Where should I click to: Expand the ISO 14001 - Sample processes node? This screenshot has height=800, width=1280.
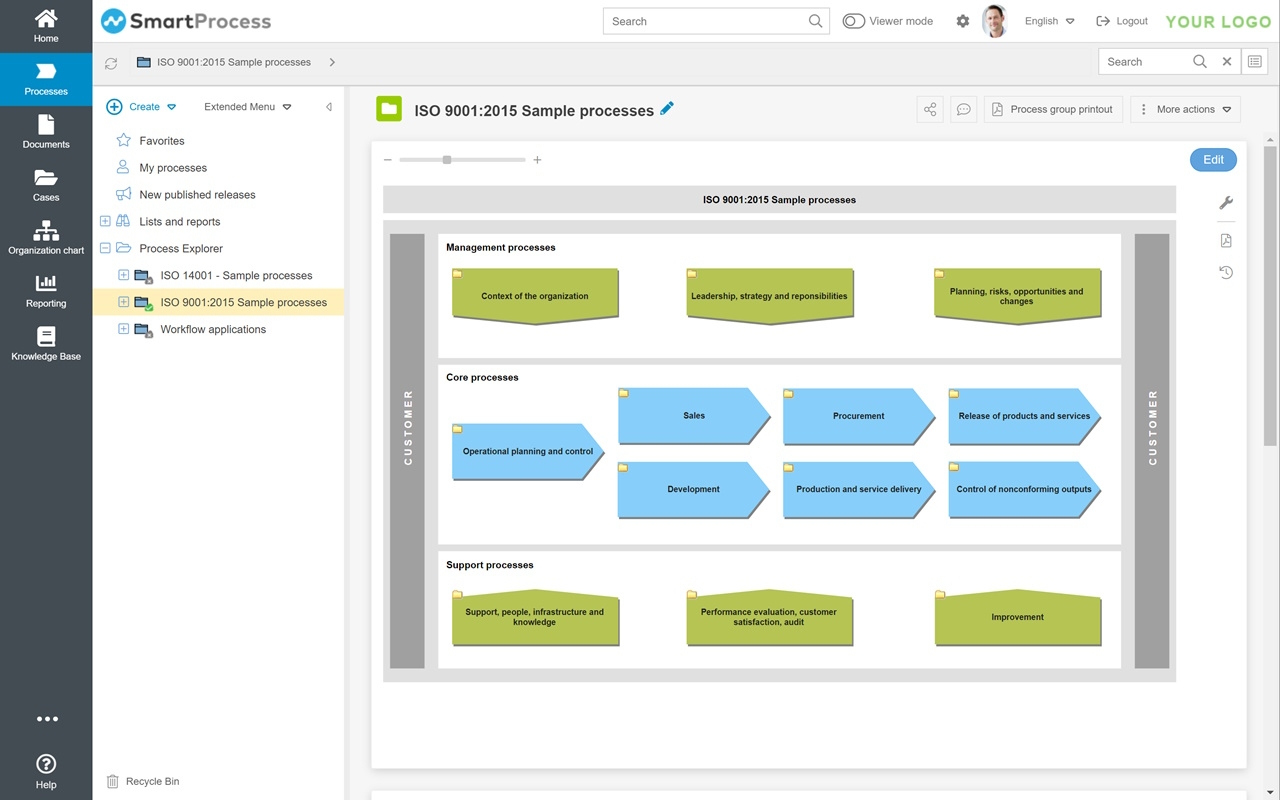tap(124, 275)
